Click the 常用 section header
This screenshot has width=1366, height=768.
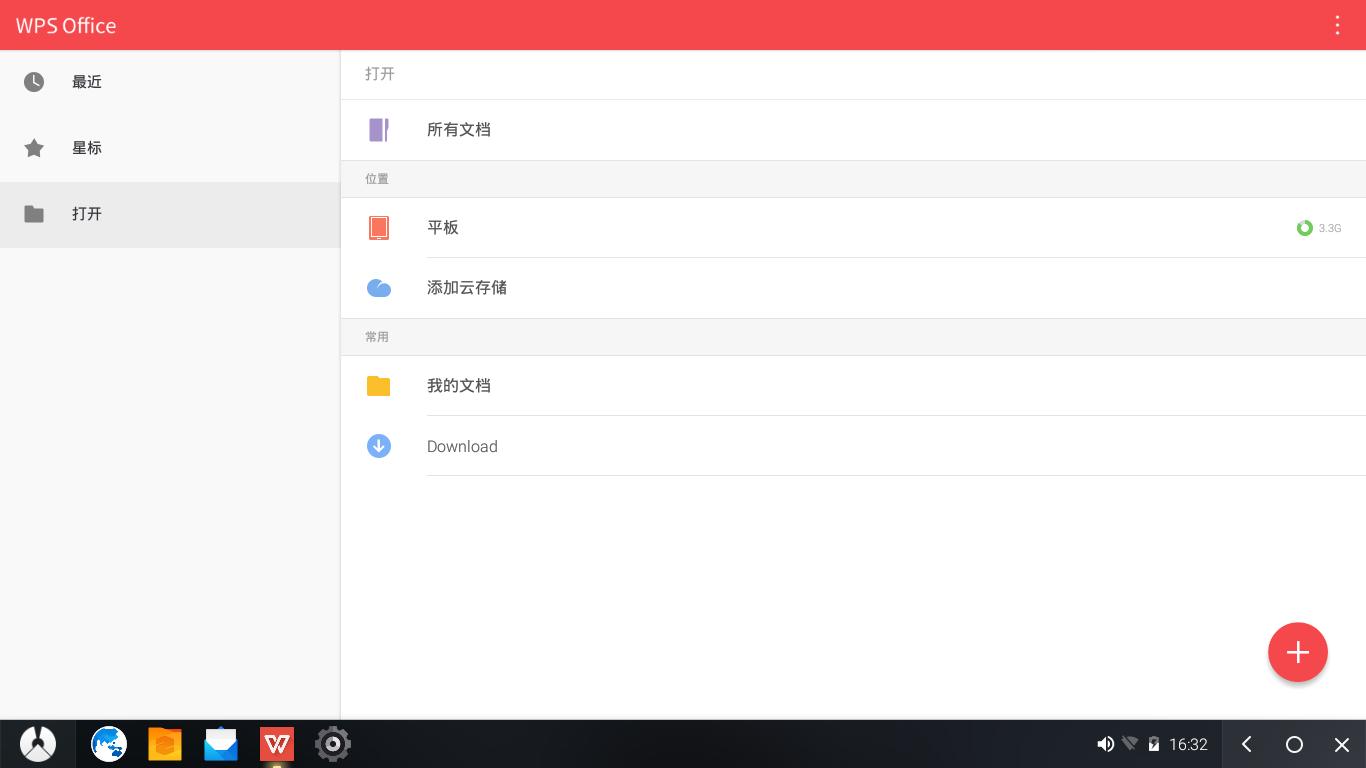(377, 337)
